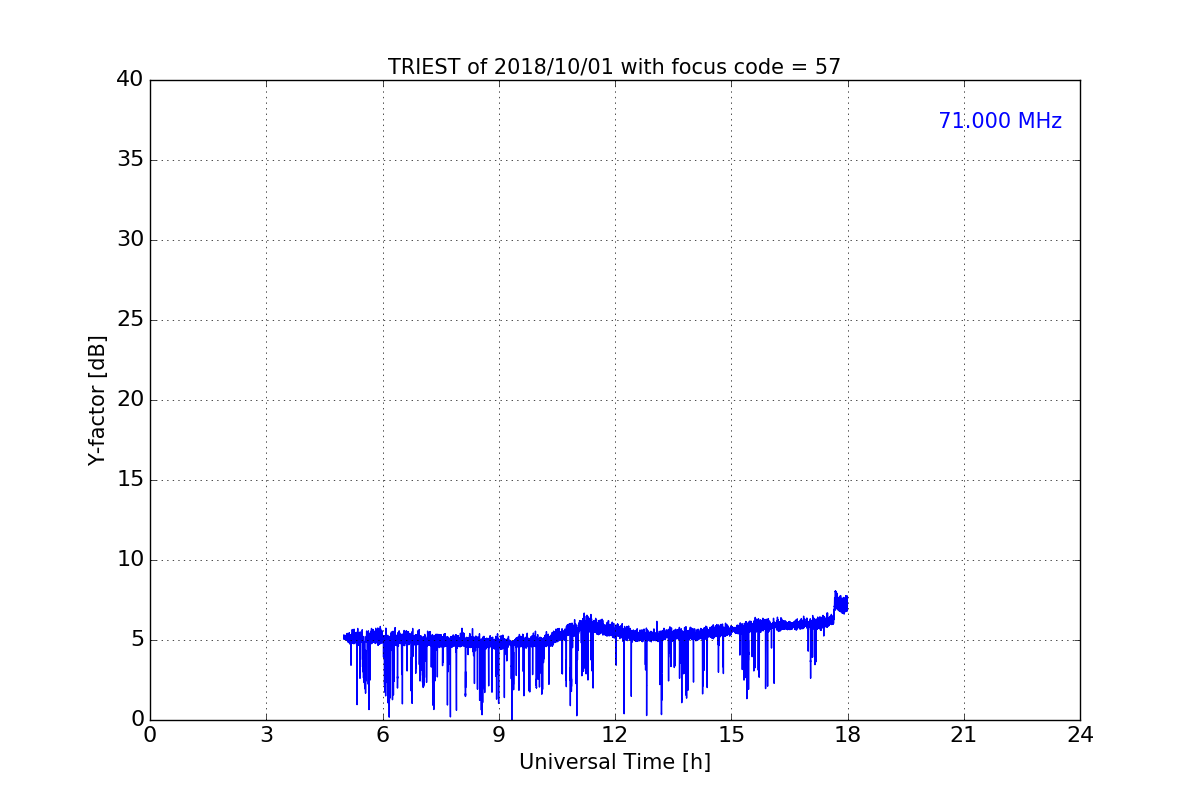Click the x-axis tick label '21'
The width and height of the screenshot is (1200, 800).
pos(964,735)
